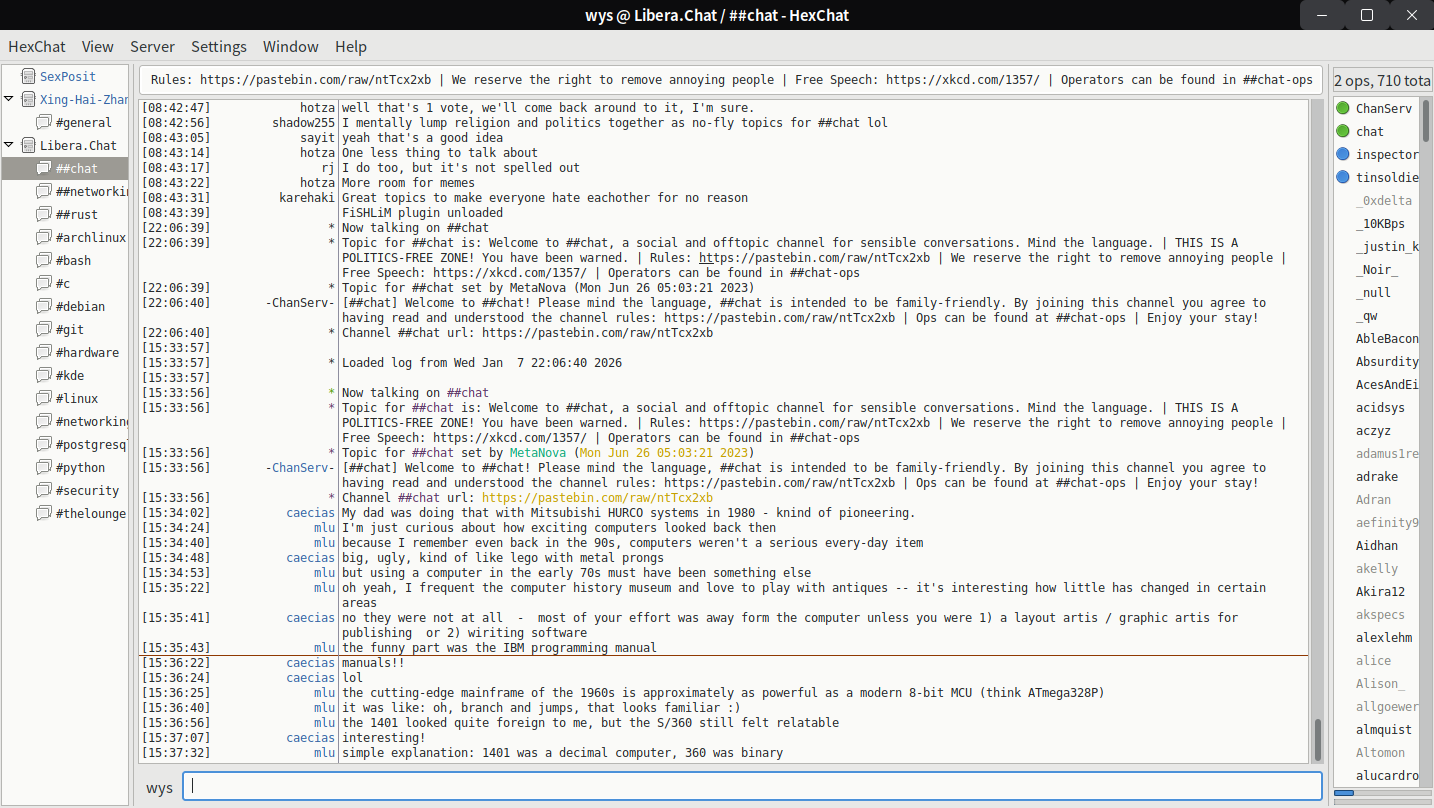Click the blue voice icon beside tinsoldier

pyautogui.click(x=1342, y=177)
